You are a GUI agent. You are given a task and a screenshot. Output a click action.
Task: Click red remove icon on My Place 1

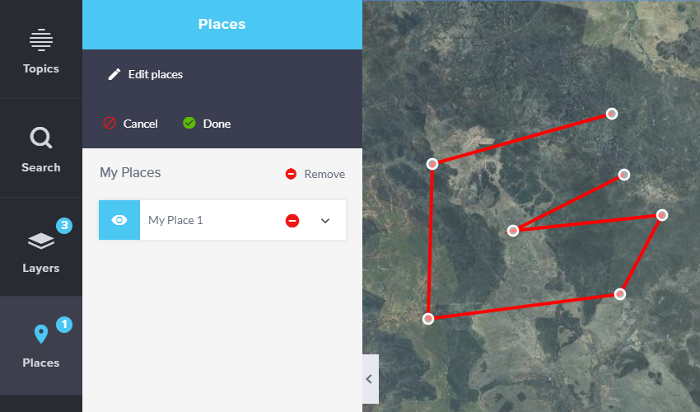coord(292,220)
